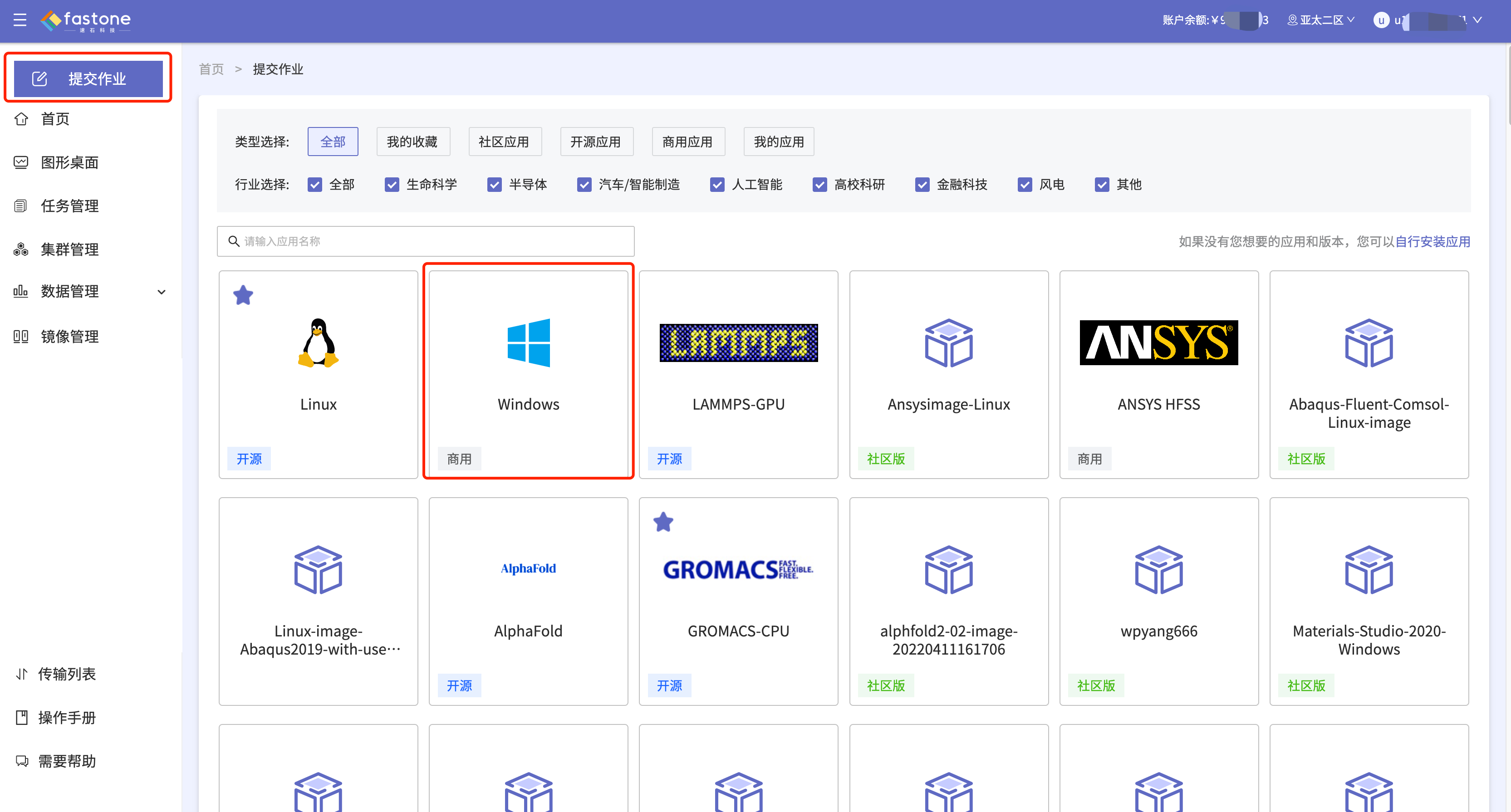Click the 传输列表 transfer arrows icon

pyautogui.click(x=22, y=674)
